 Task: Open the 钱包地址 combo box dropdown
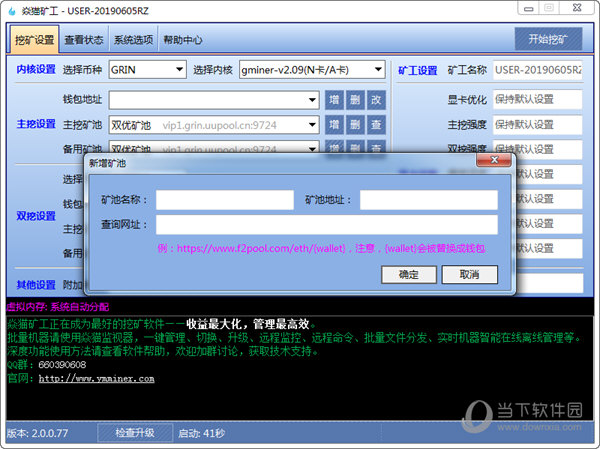point(313,100)
